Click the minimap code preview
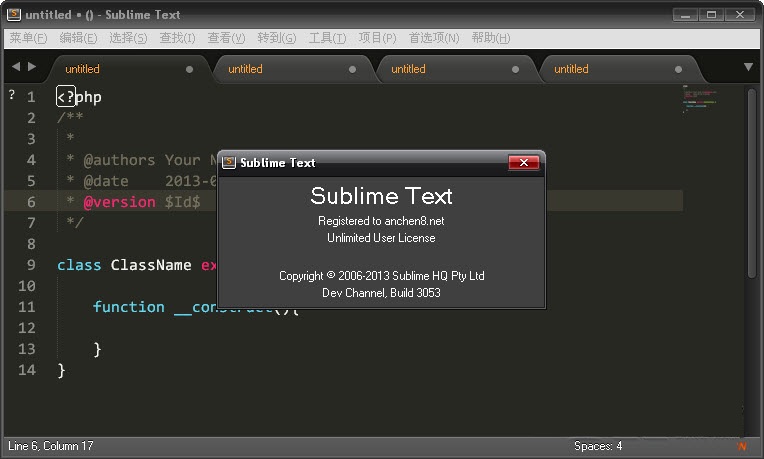Screen dimensions: 764x459 pos(700,100)
